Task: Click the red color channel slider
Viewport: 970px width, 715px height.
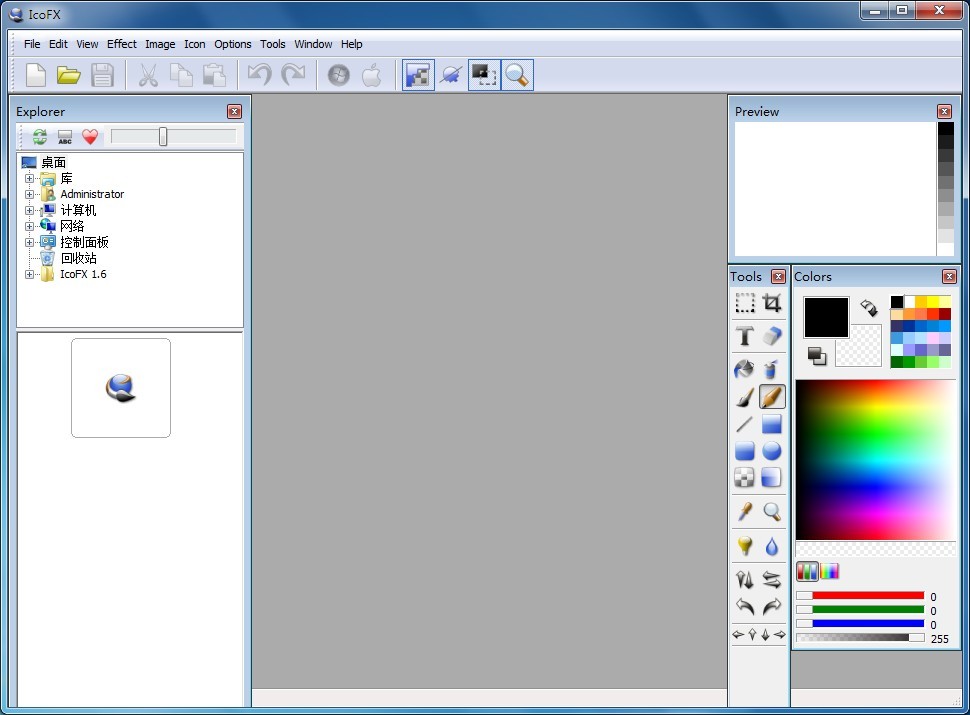Action: click(x=867, y=596)
